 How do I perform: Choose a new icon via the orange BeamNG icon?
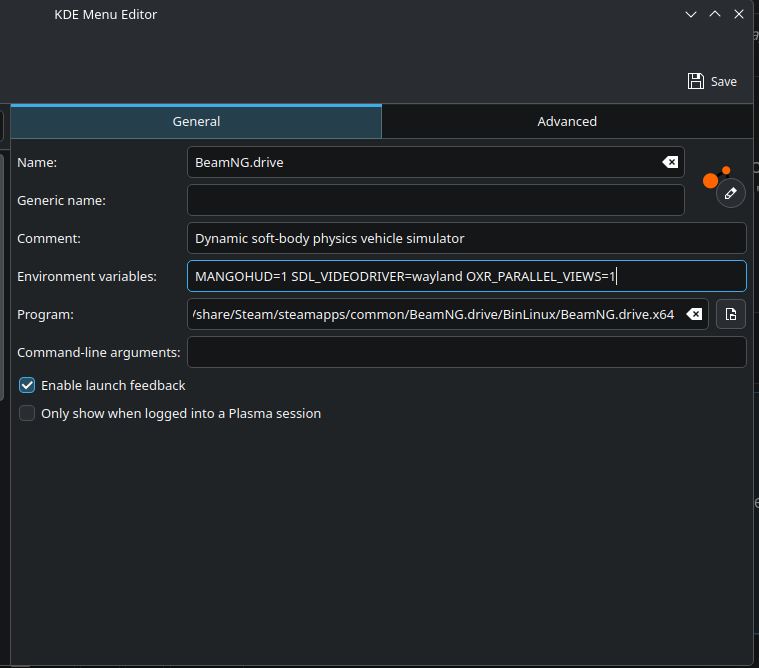[712, 179]
